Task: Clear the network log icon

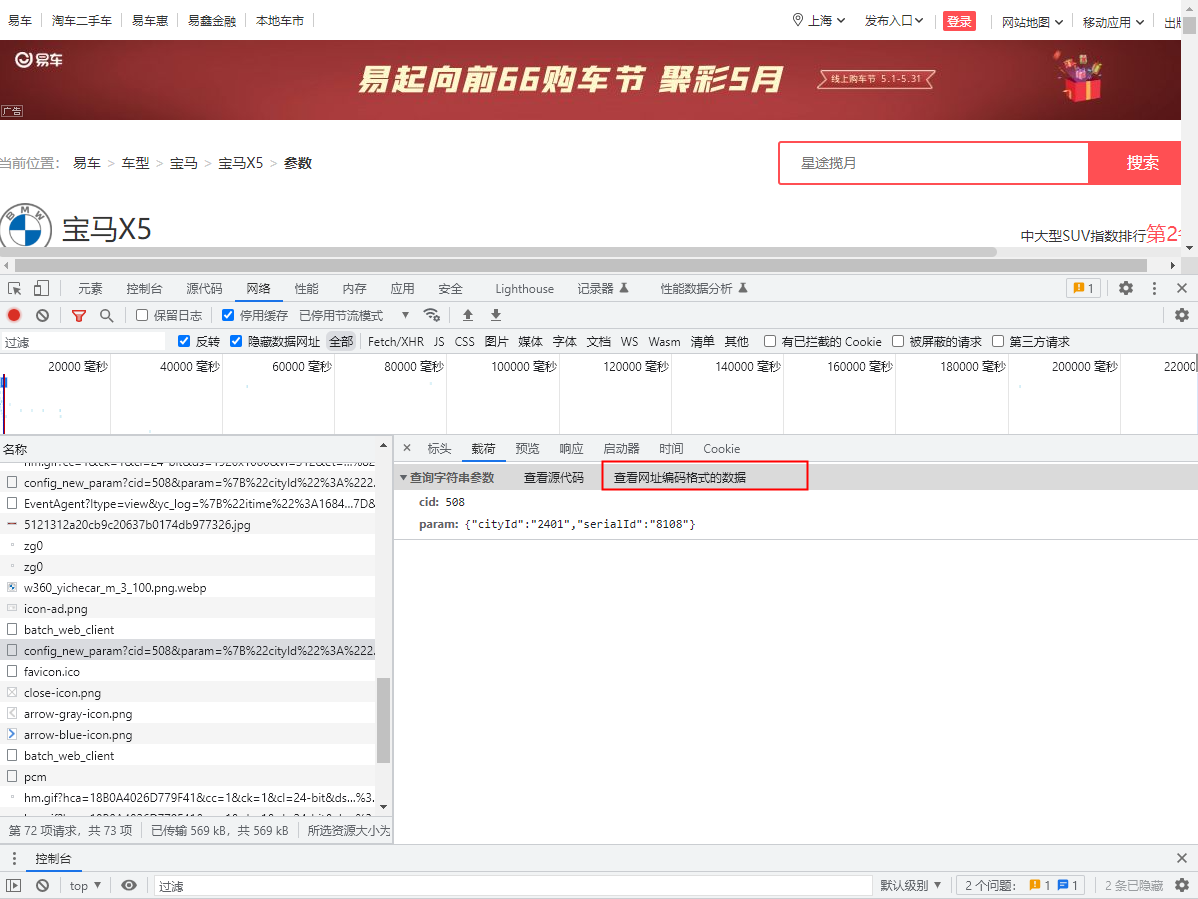Action: tap(43, 315)
